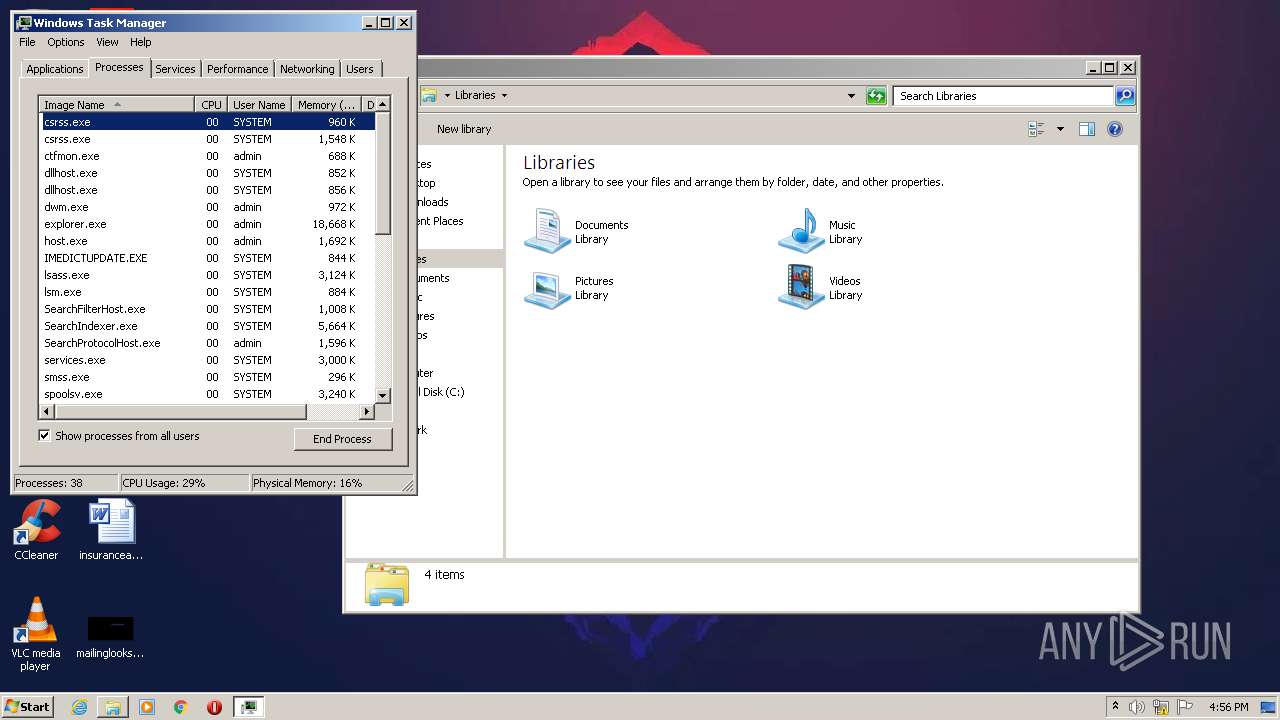Sort processes by CPU column
The width and height of the screenshot is (1280, 720).
coord(210,104)
